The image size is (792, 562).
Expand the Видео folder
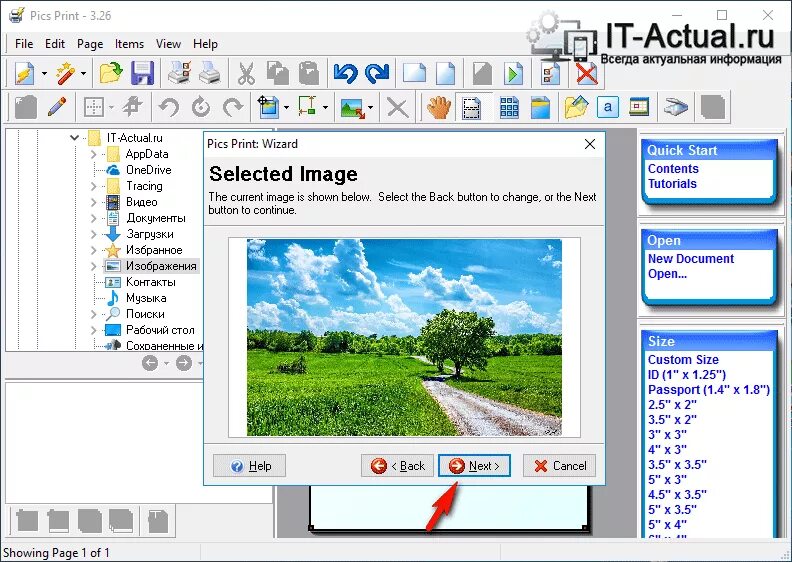pyautogui.click(x=93, y=202)
